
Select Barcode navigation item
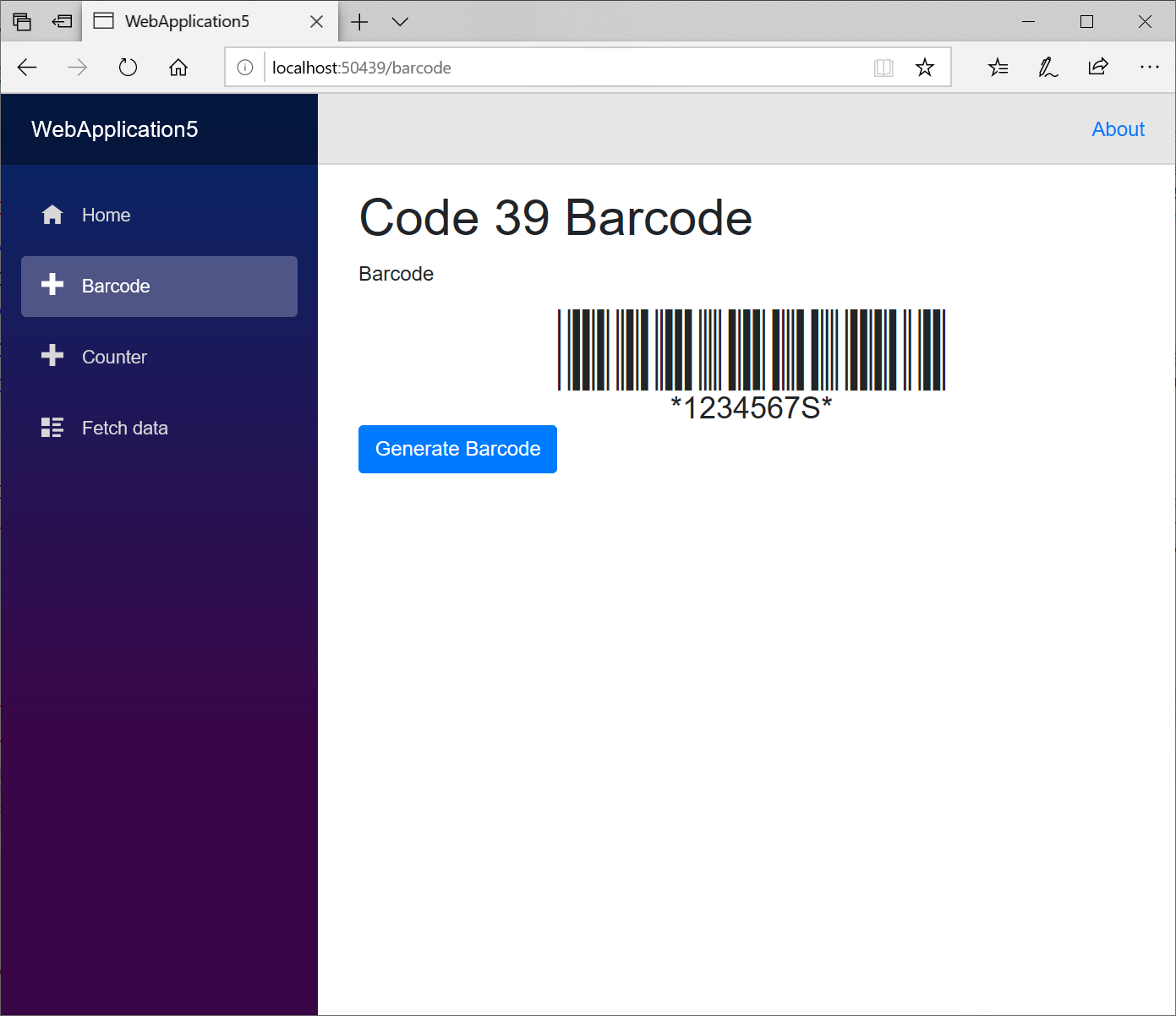click(x=159, y=287)
